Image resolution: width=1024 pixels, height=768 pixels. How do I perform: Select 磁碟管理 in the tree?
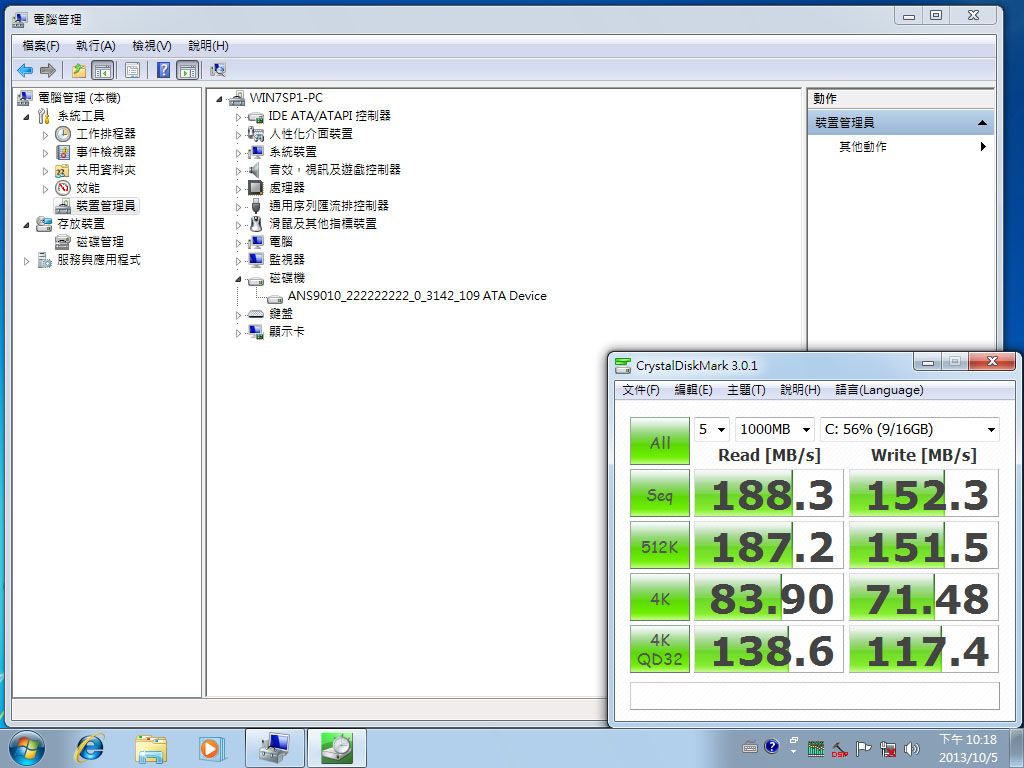(x=100, y=242)
